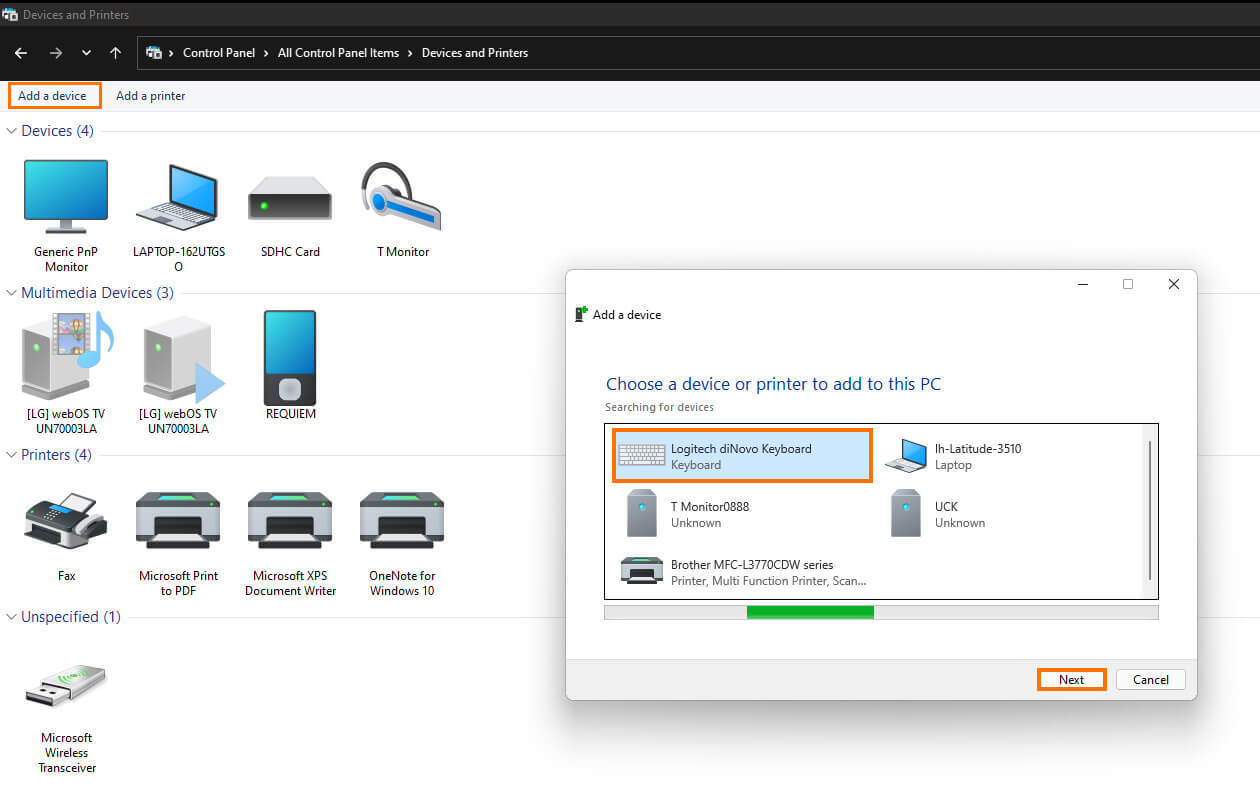Screen dimensions: 1260x796
Task: Select the REQUIEM media player icon
Action: [x=290, y=358]
